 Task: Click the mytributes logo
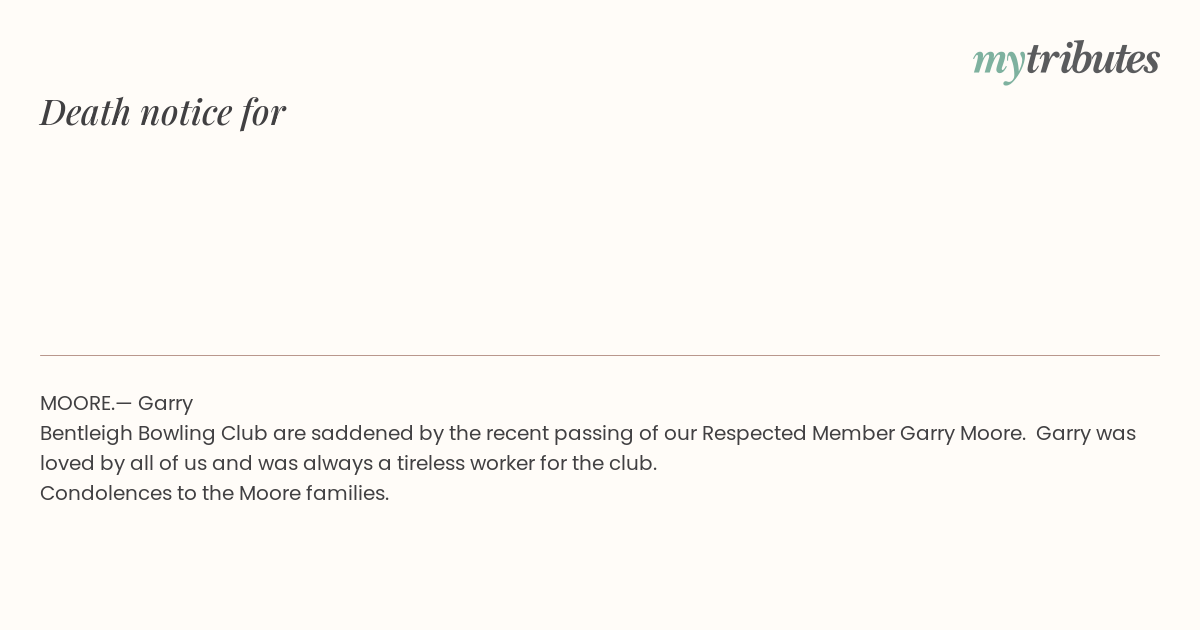1066,60
